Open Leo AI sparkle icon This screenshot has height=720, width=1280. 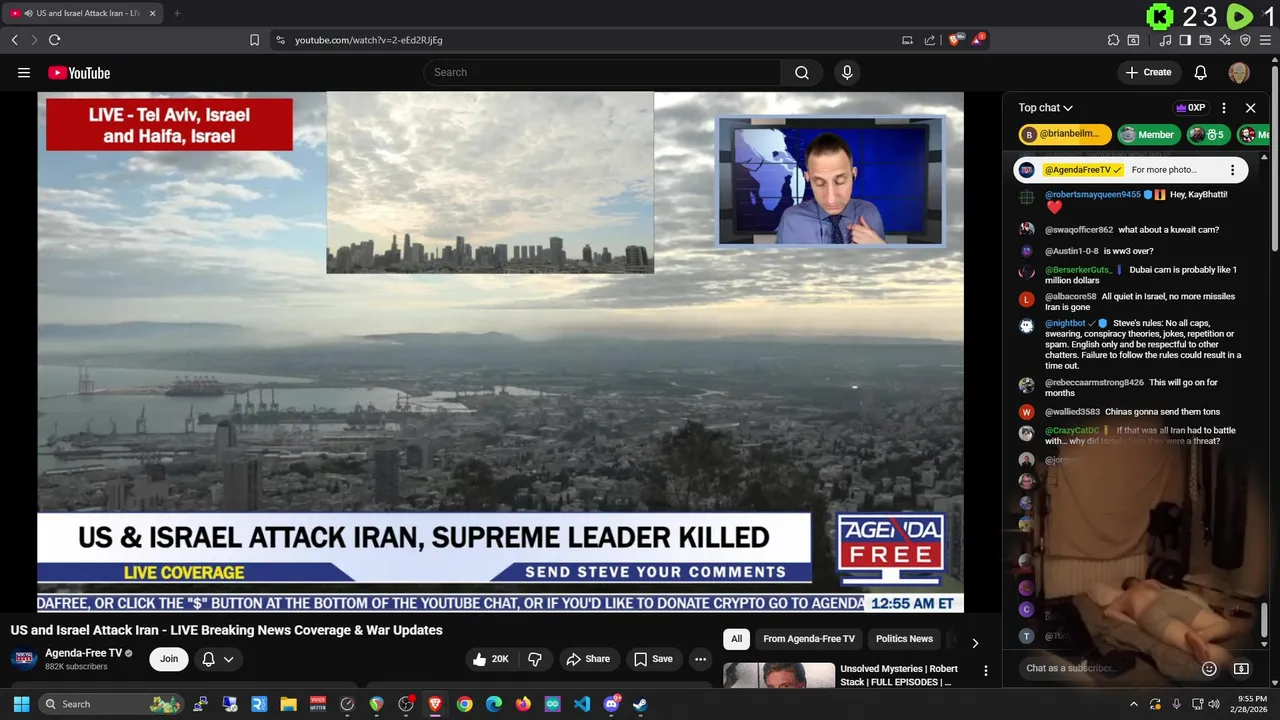1225,40
